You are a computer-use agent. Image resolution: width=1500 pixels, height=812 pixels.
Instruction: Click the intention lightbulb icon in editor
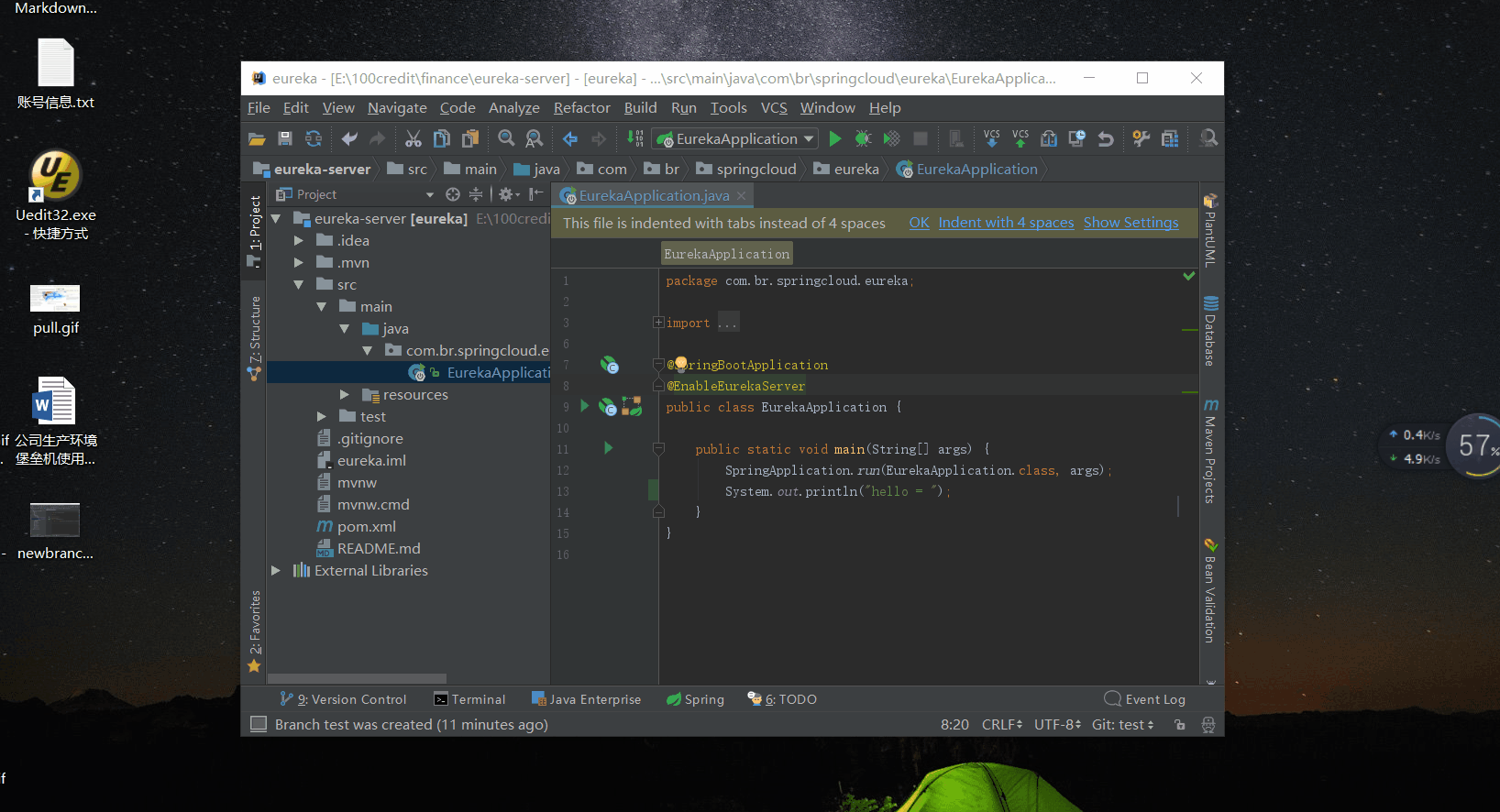click(681, 364)
